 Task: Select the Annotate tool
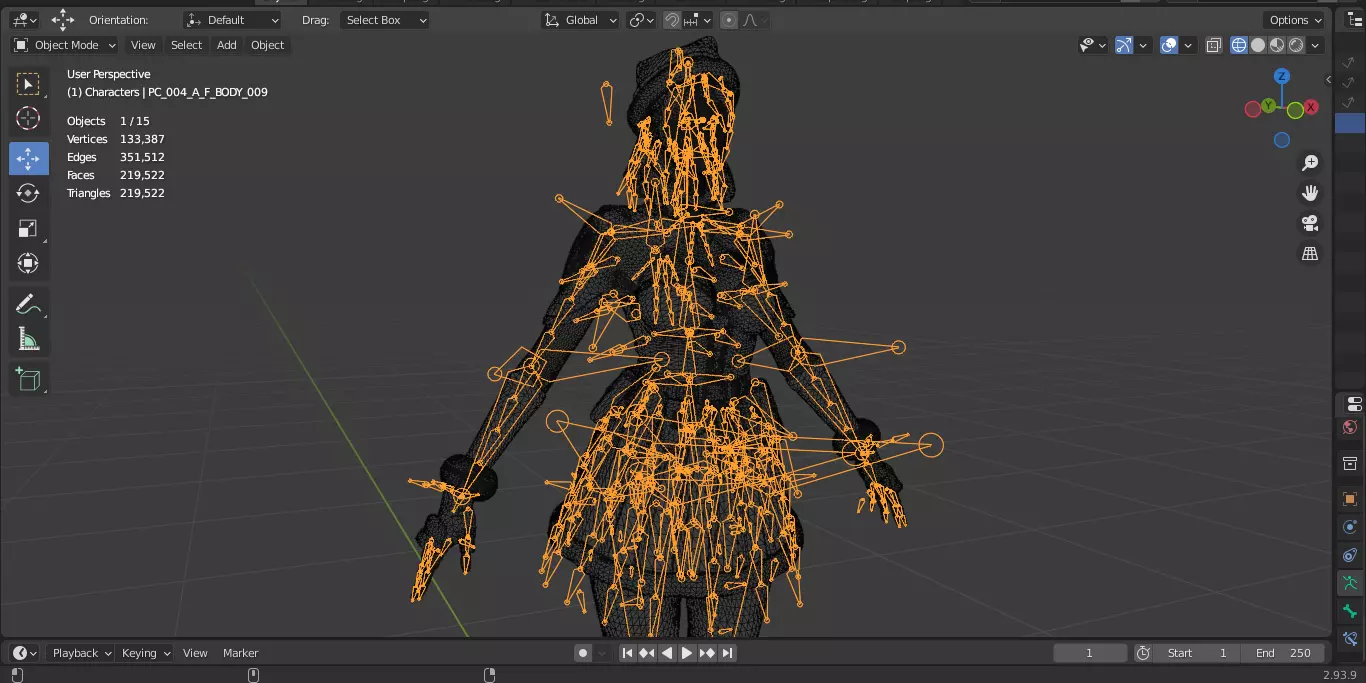[x=28, y=304]
